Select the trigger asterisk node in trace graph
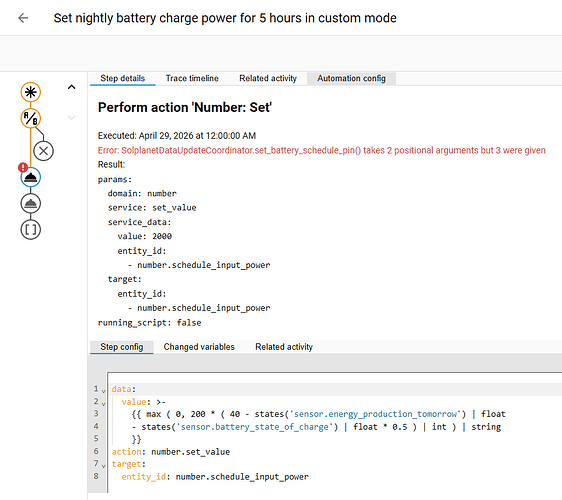 [30, 92]
